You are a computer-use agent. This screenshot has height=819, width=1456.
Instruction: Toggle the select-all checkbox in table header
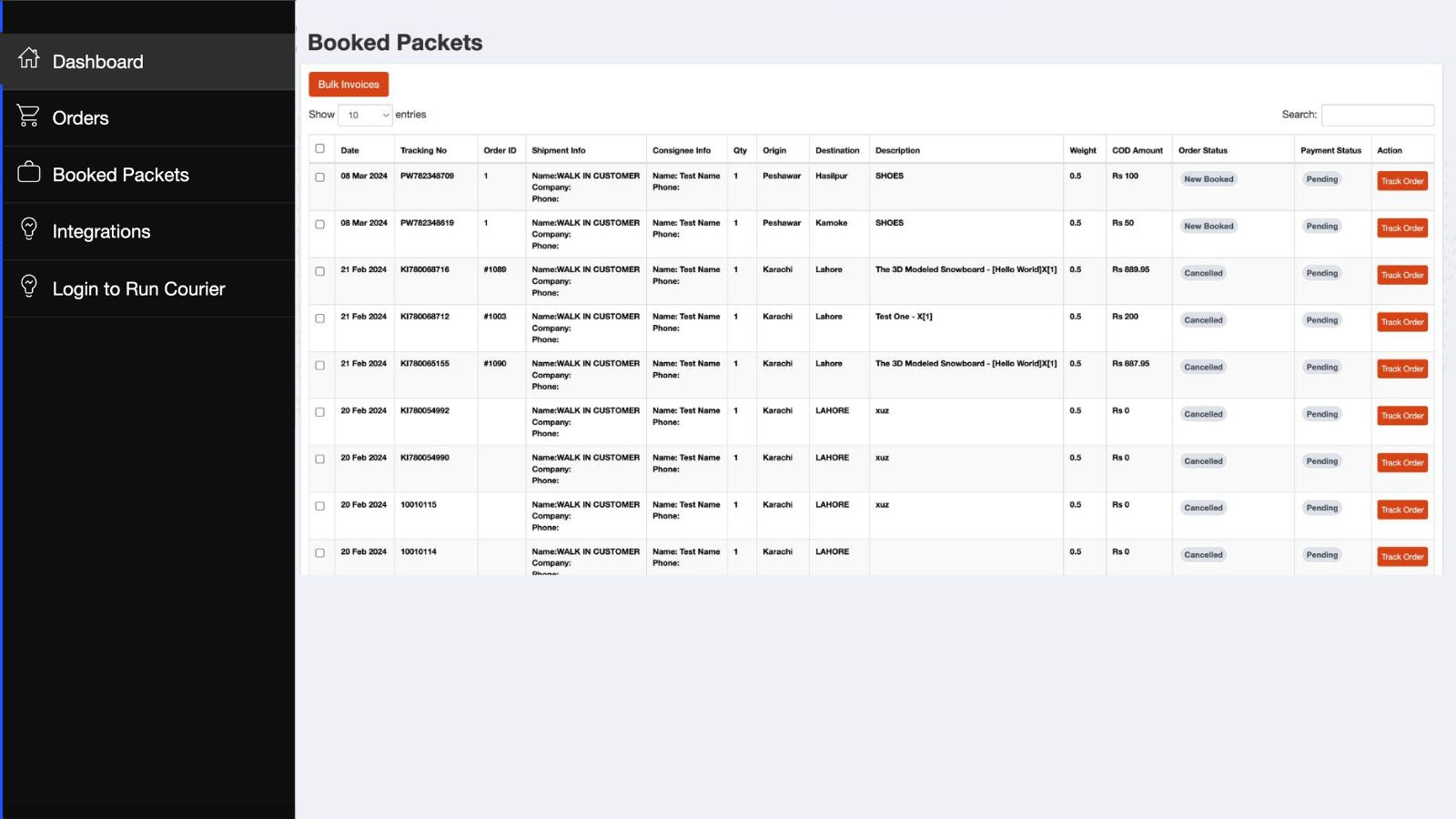[319, 148]
